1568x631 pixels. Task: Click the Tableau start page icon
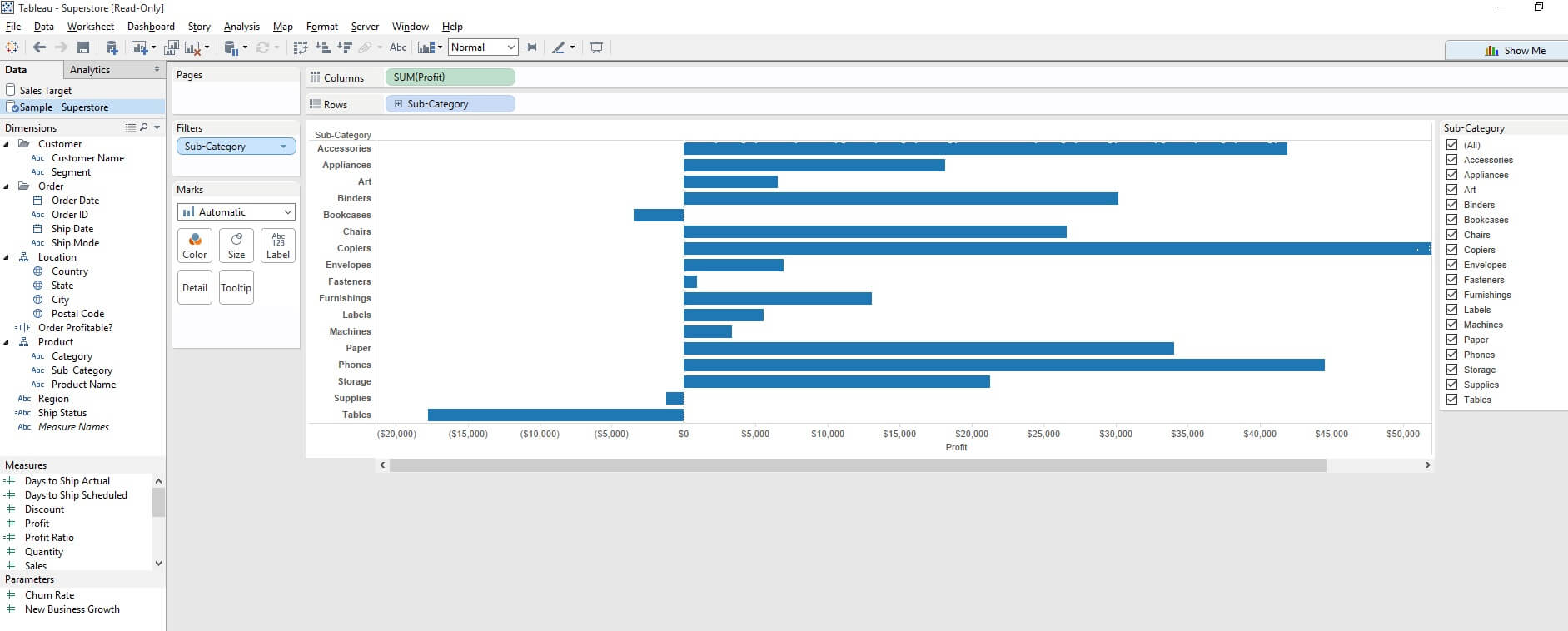tap(12, 47)
